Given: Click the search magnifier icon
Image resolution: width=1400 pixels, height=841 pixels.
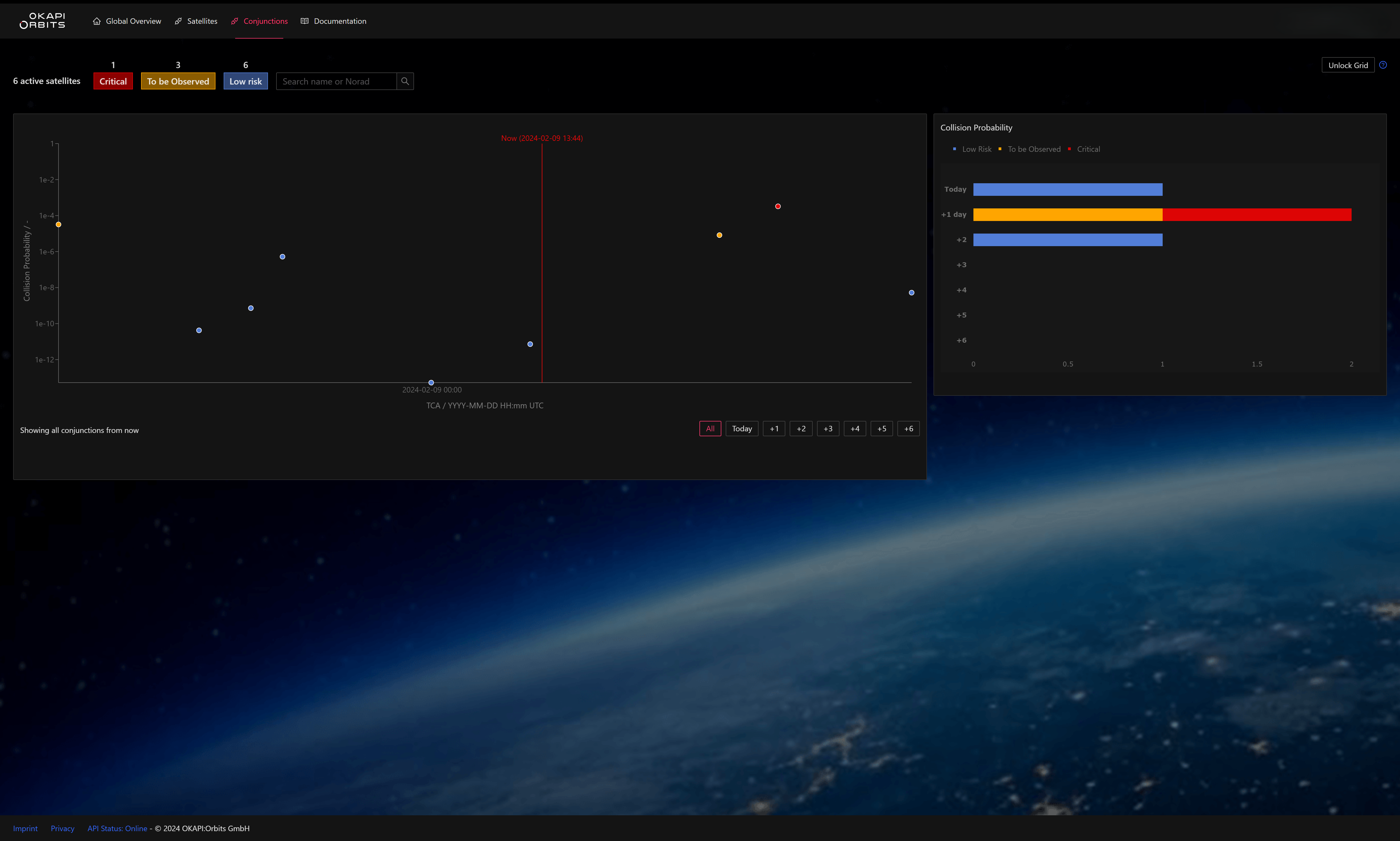Looking at the screenshot, I should tap(405, 81).
